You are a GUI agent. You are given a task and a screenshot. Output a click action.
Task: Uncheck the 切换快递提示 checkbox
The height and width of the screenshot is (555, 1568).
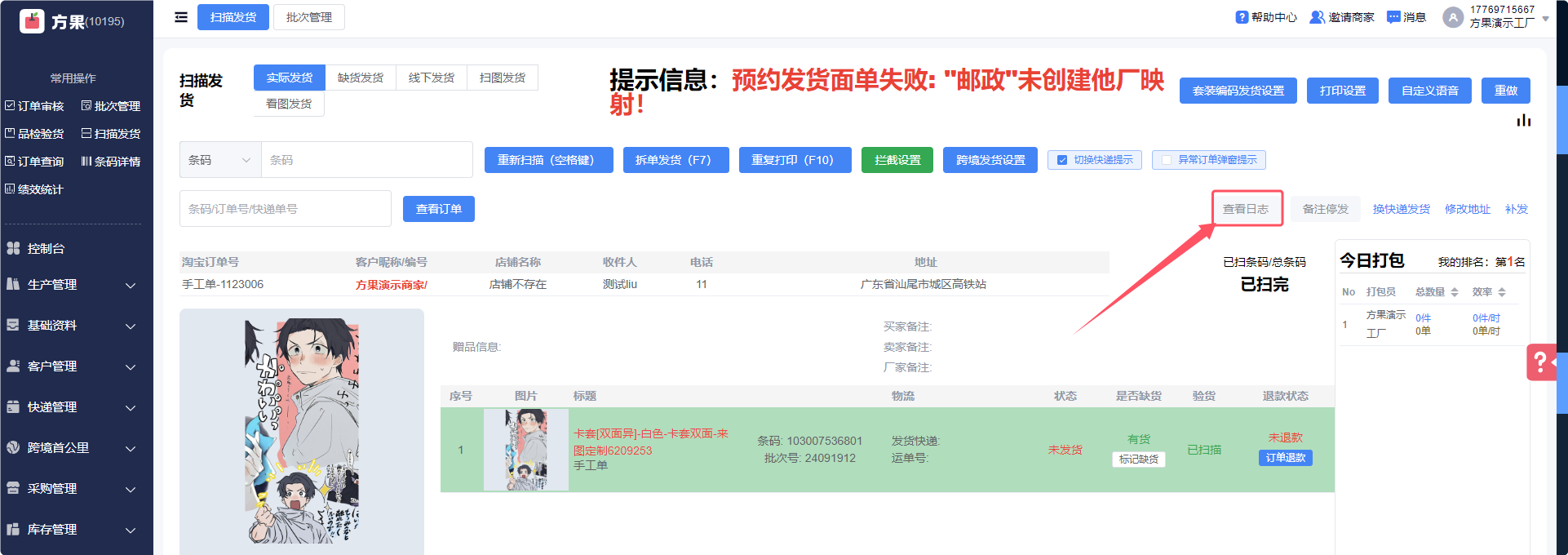pos(1062,160)
